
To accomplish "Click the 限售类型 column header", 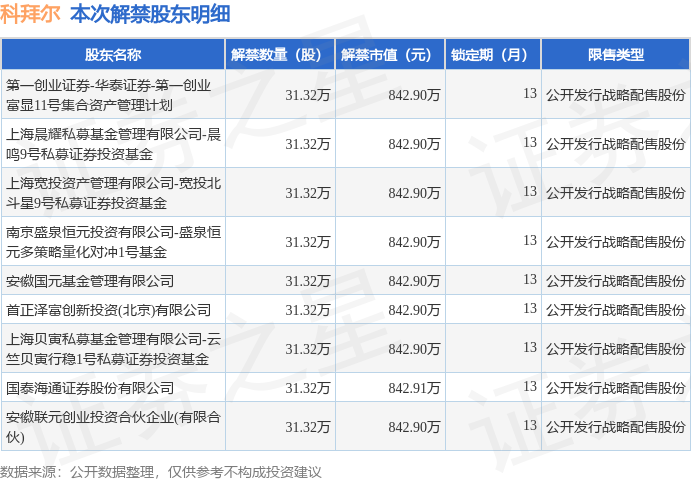I will tap(615, 55).
